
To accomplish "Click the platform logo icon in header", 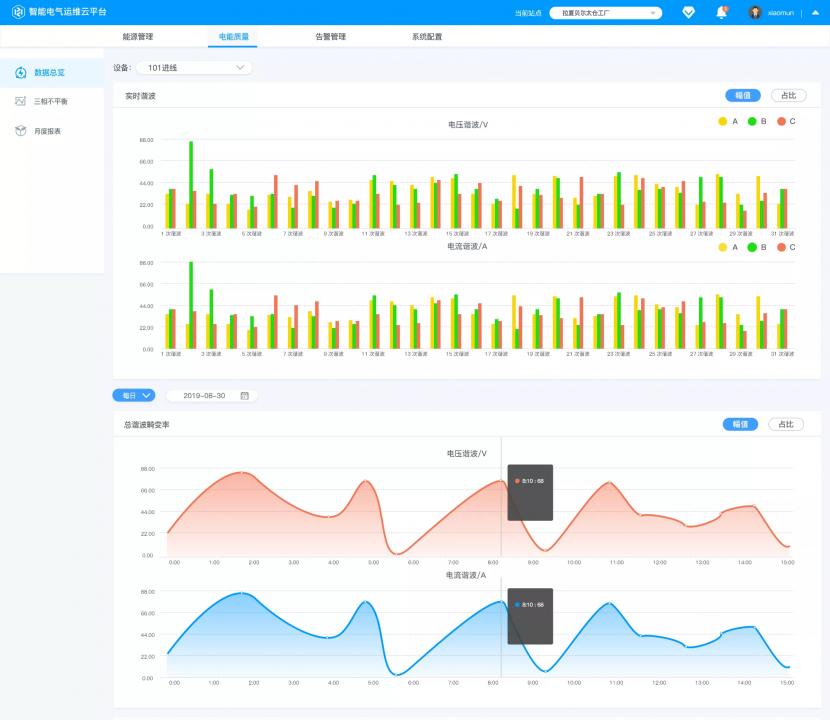I will (x=17, y=12).
